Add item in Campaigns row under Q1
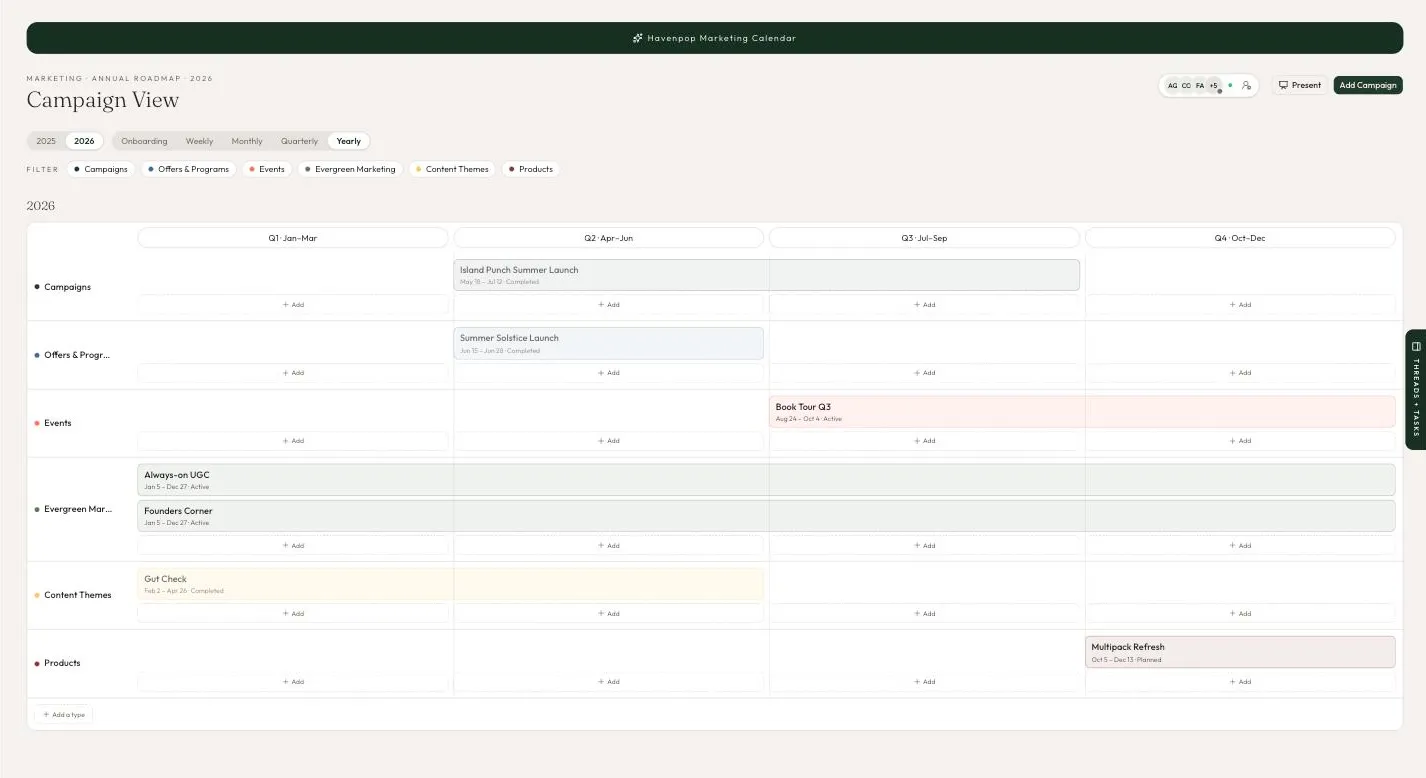The height and width of the screenshot is (778, 1426). click(293, 304)
